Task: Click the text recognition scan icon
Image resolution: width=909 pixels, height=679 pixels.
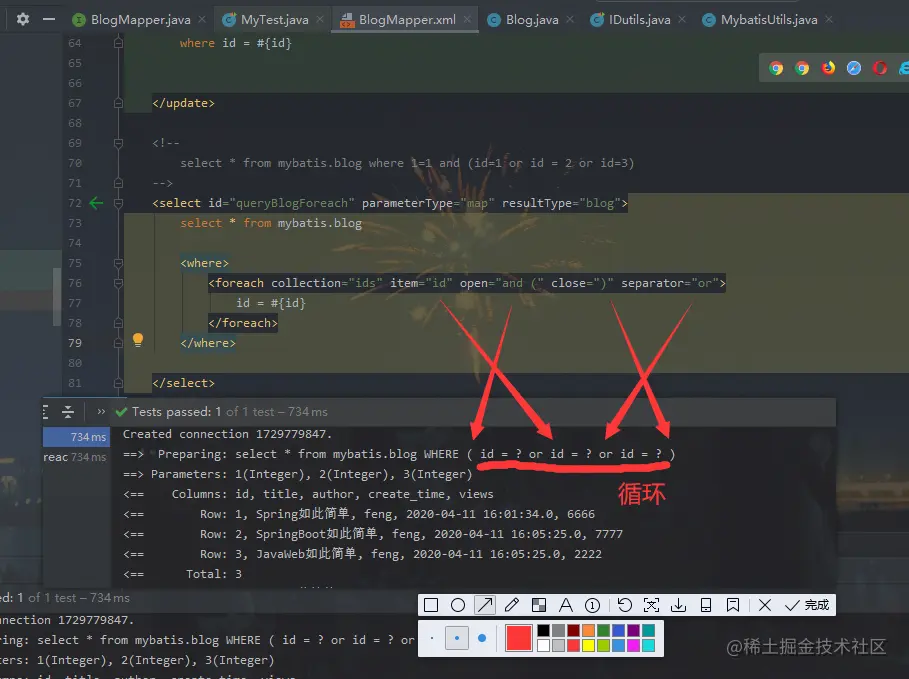Action: 652,605
